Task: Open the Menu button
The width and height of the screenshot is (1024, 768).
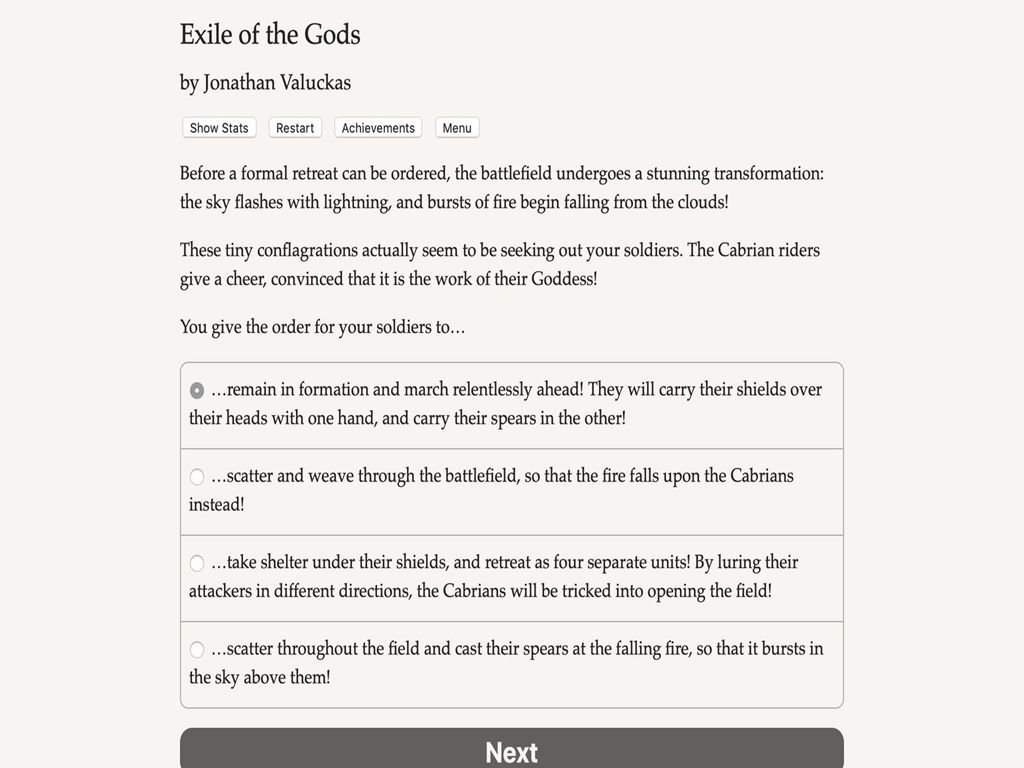Action: click(x=457, y=128)
